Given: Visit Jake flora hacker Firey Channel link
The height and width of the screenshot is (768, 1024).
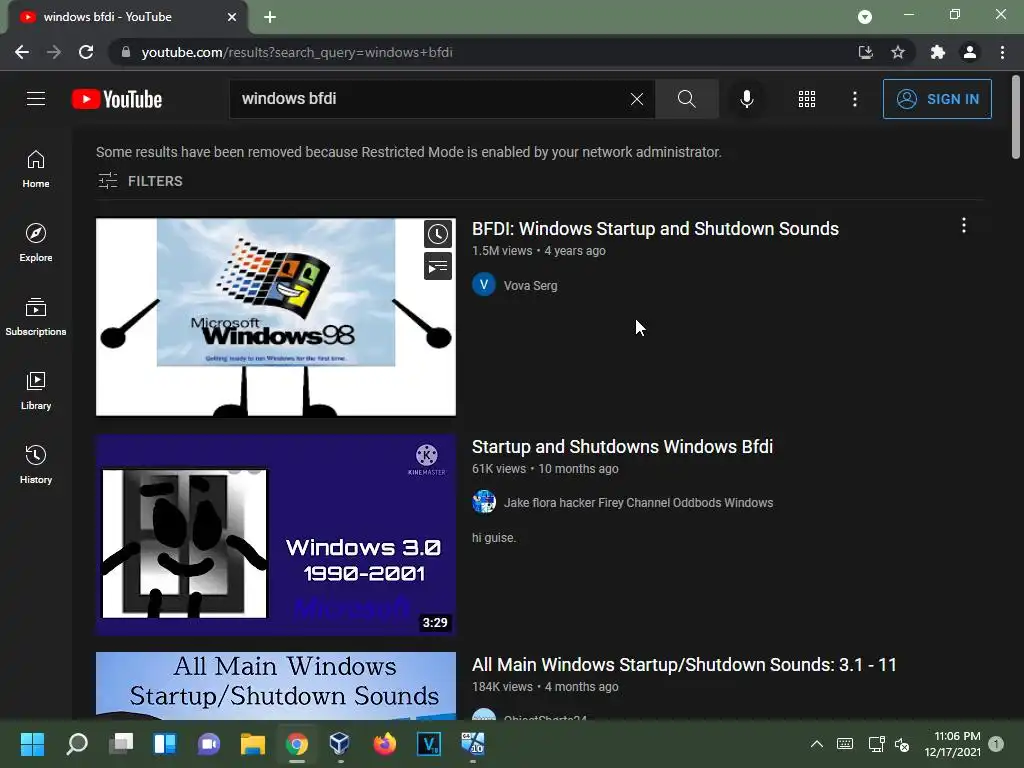Looking at the screenshot, I should click(x=638, y=503).
